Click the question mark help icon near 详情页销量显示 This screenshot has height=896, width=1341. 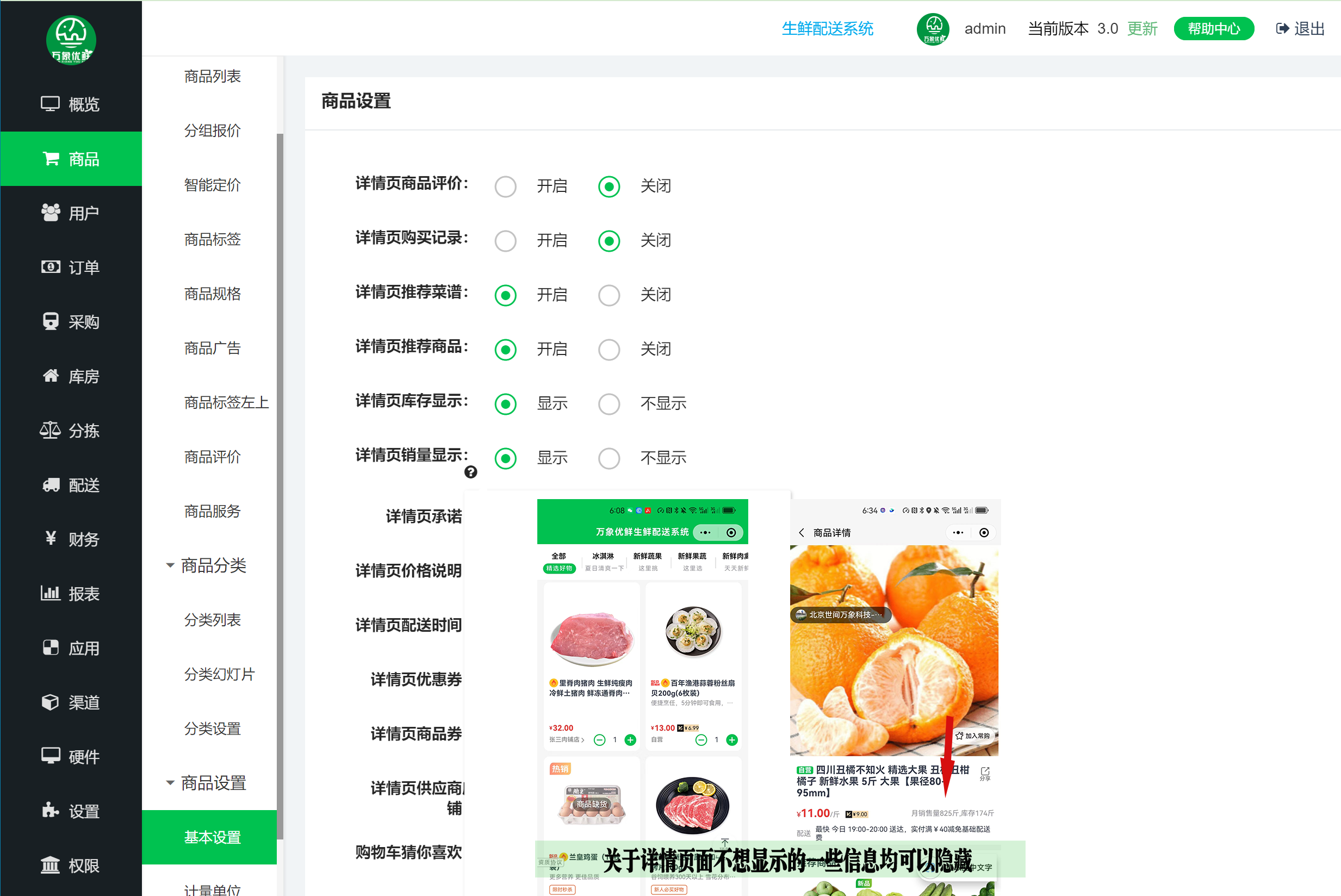pos(471,472)
